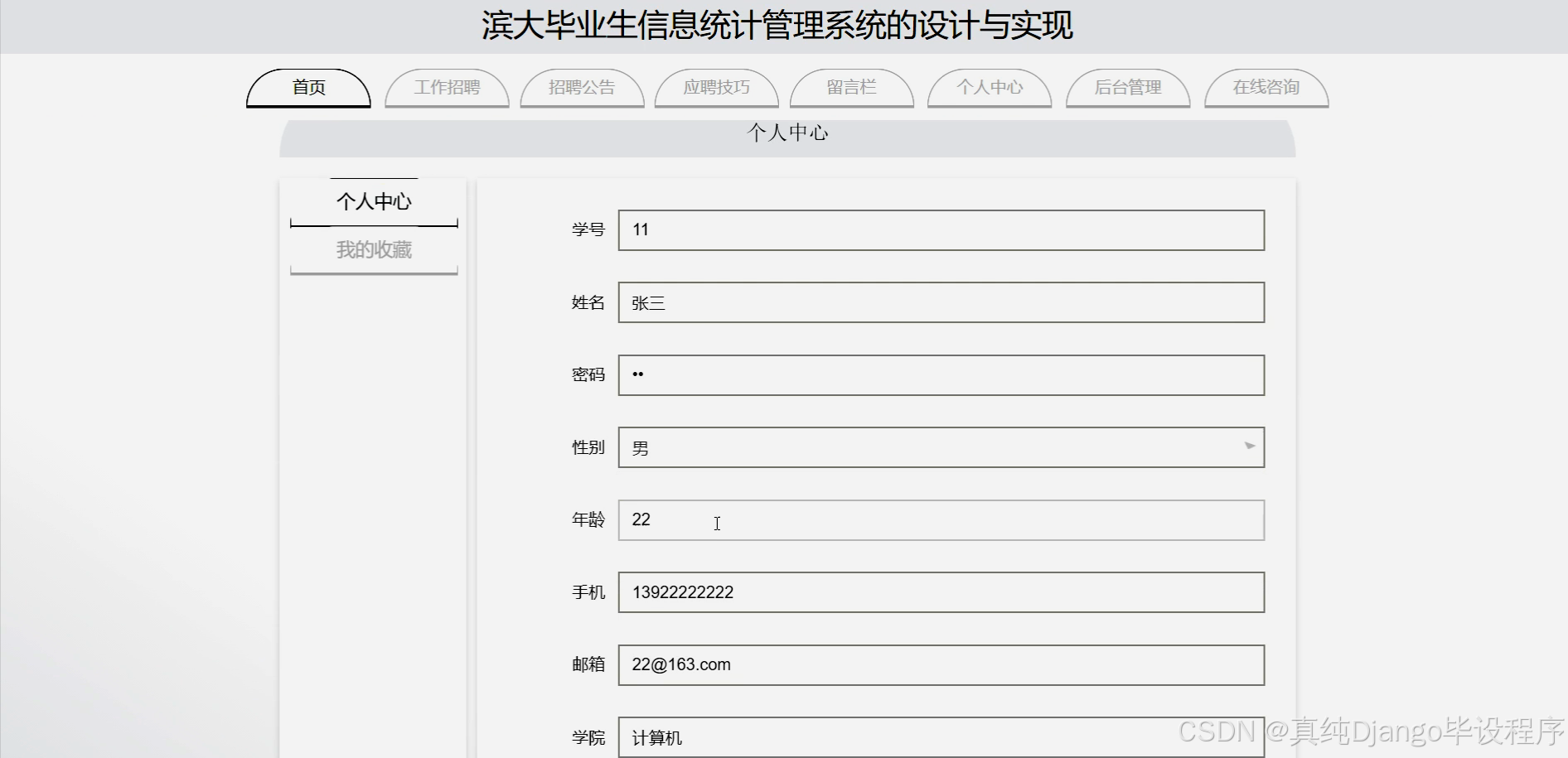This screenshot has height=758, width=1568.
Task: Open the 个人中心 tab
Action: click(x=989, y=89)
